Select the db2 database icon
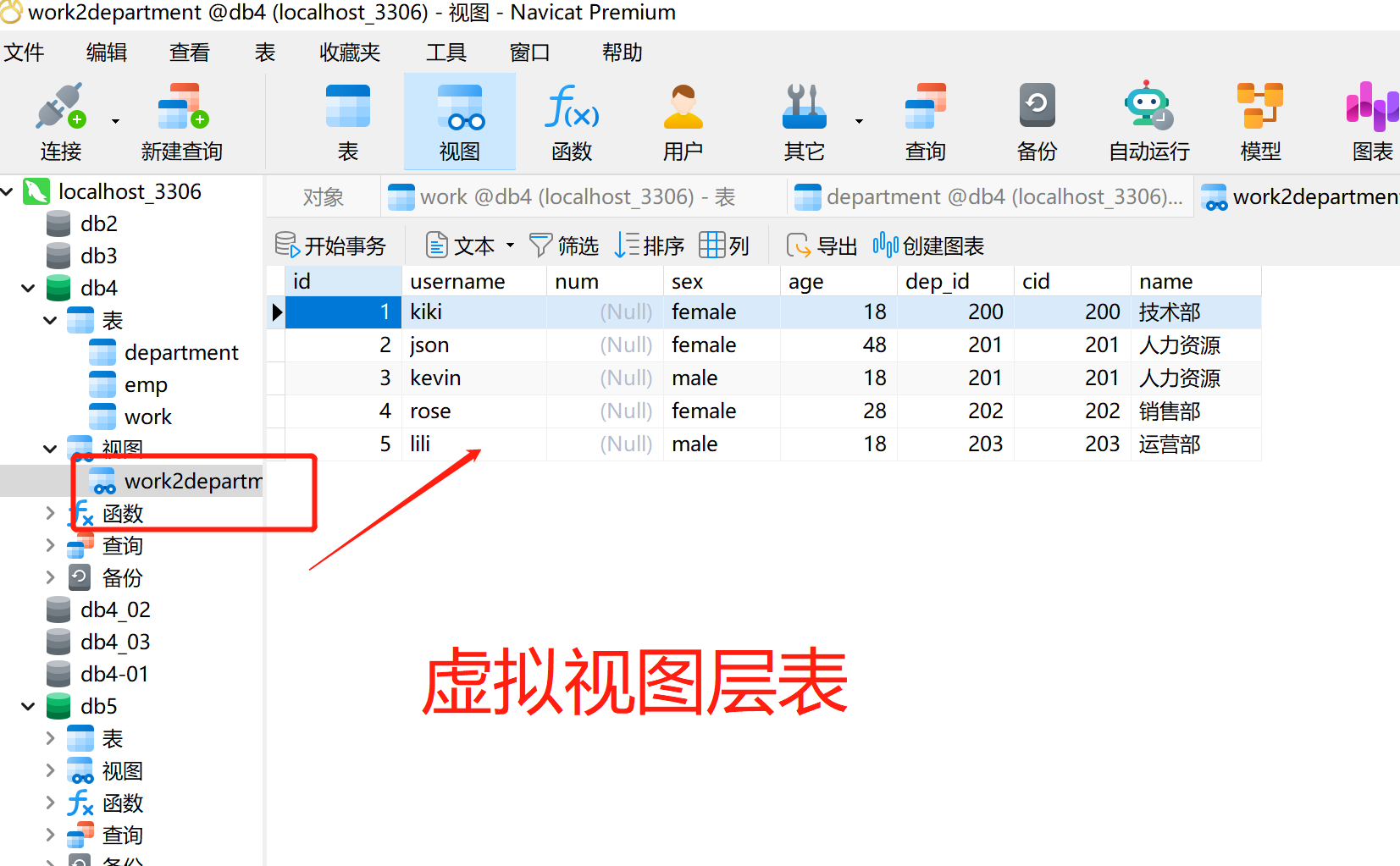Screen dimensions: 1400x866 coord(58,223)
